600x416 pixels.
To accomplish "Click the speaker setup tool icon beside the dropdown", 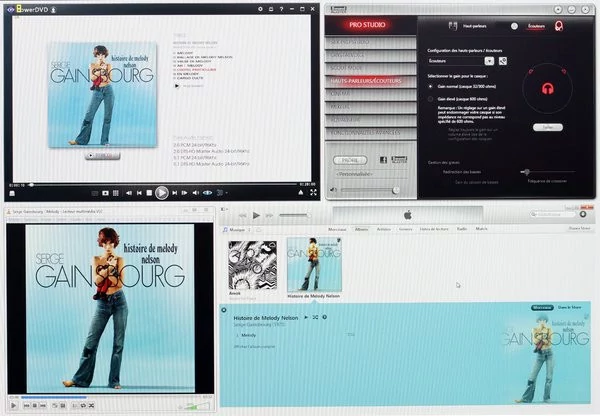I will 503,61.
